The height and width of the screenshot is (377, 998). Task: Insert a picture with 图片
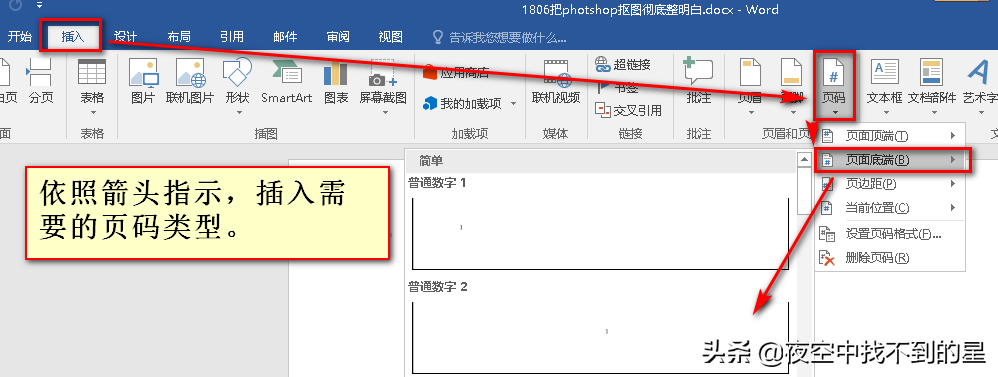point(143,81)
